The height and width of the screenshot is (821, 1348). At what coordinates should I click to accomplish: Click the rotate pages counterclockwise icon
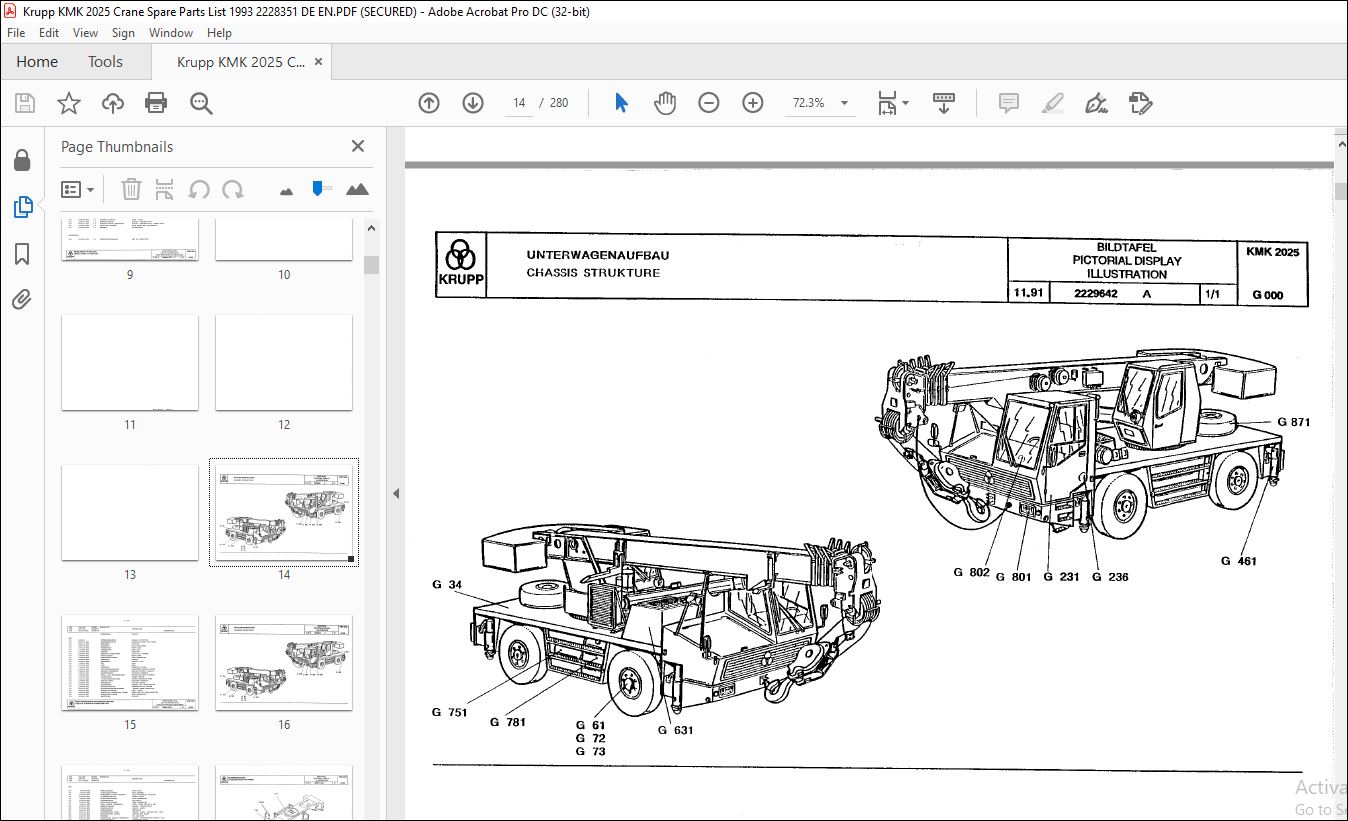click(x=199, y=189)
